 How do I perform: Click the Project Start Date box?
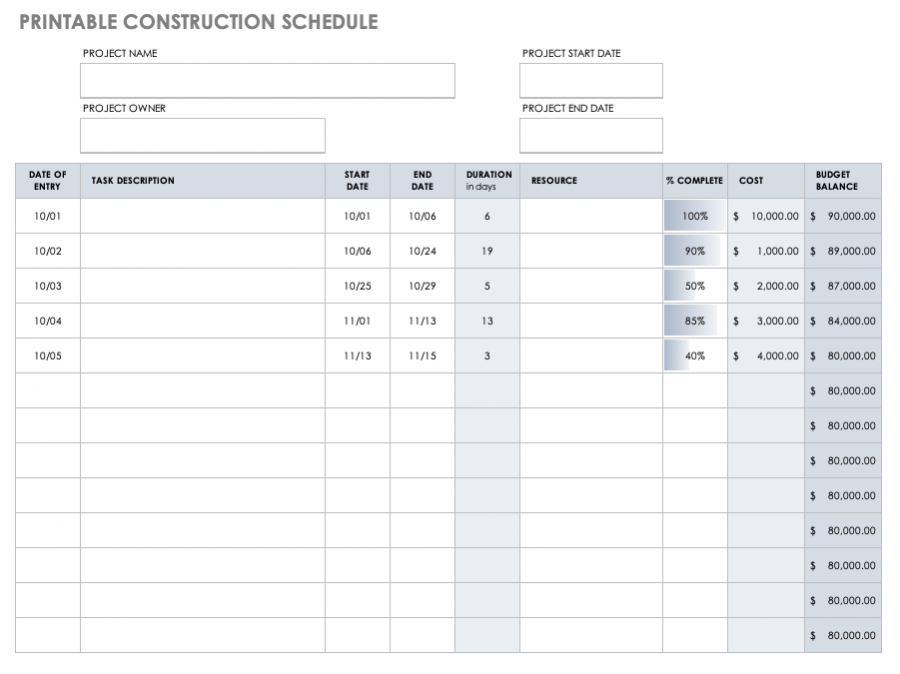click(591, 81)
